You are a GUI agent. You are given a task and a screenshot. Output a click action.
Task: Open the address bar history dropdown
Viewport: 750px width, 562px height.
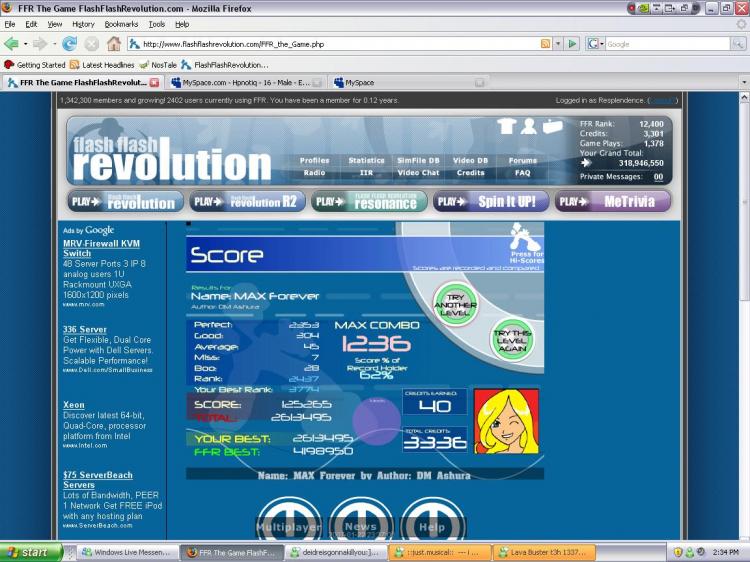click(558, 44)
